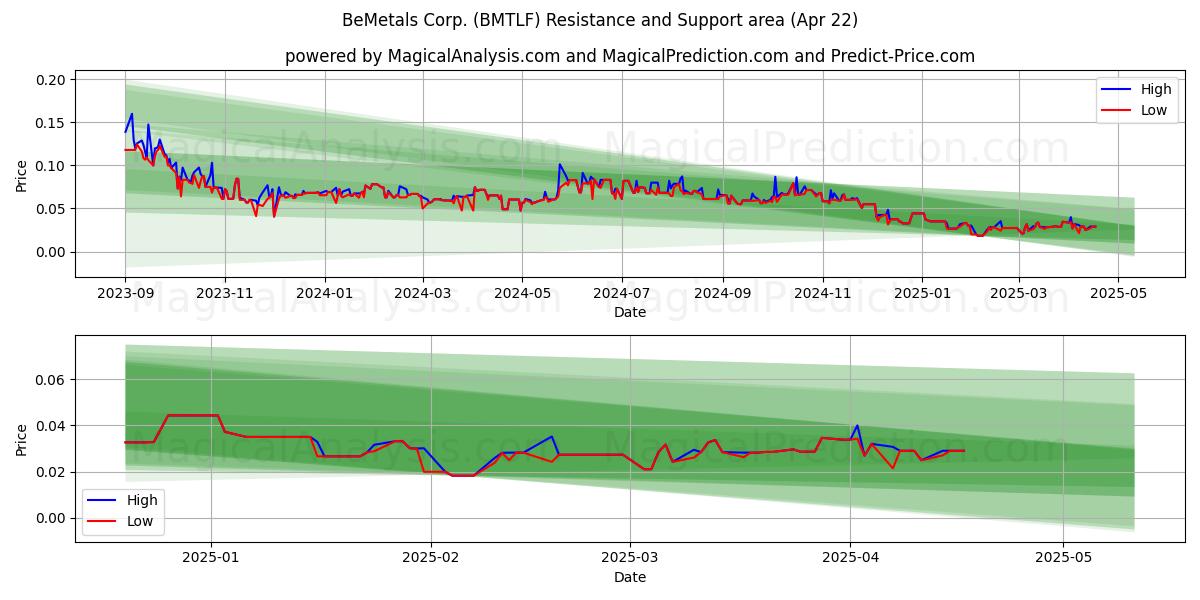Click the '2023-11' x-axis label on the top chart

pyautogui.click(x=225, y=295)
